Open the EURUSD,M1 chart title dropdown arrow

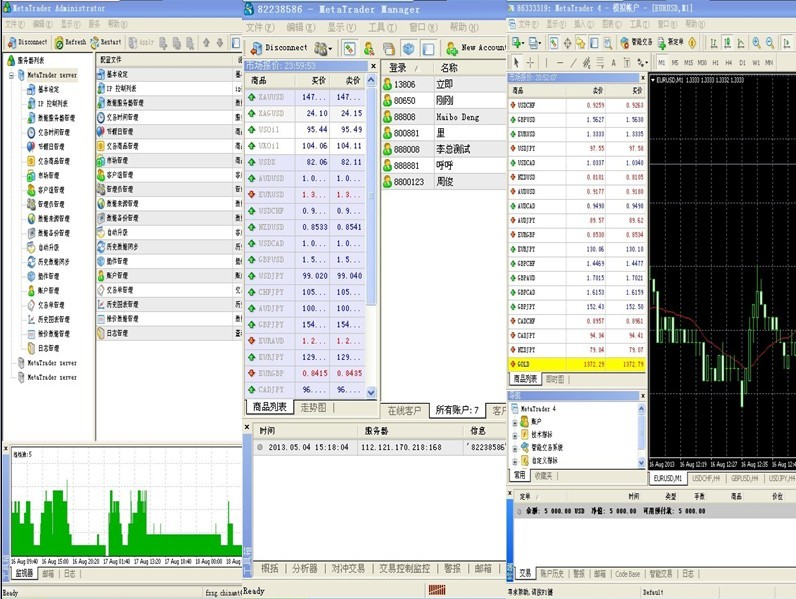tap(653, 80)
